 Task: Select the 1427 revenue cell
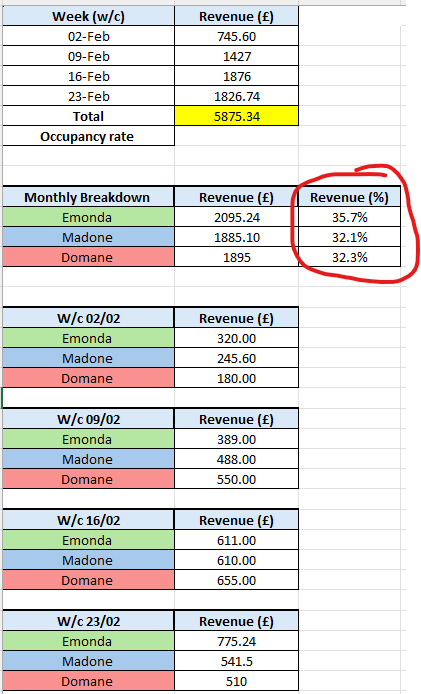coord(236,56)
